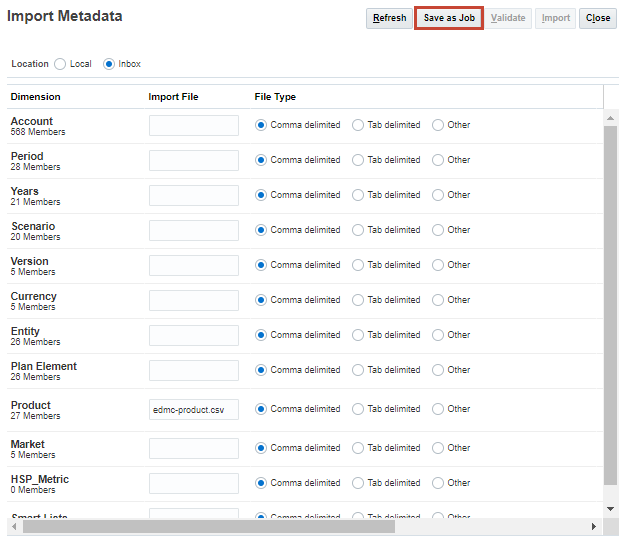Screen dimensions: 626x543
Task: Select Comma delimited for Version
Action: click(x=261, y=265)
